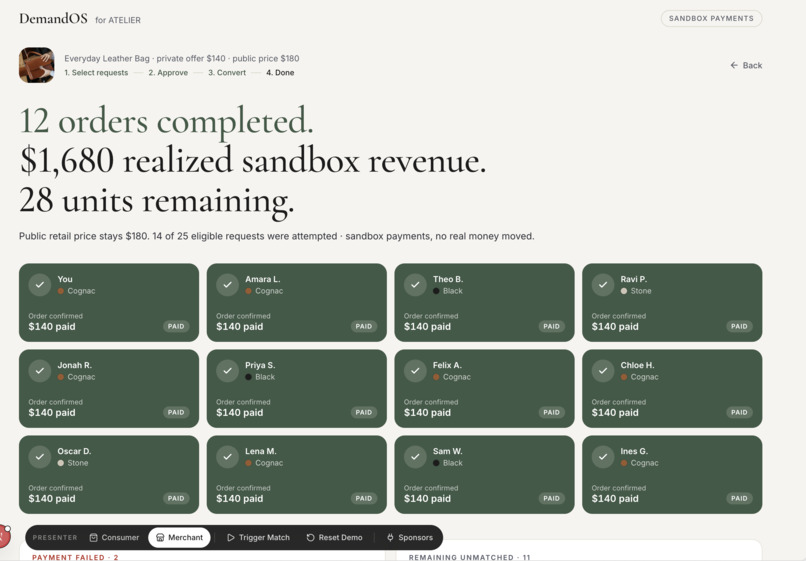
Task: Click the PAID badge on Oscar D. card
Action: (176, 498)
